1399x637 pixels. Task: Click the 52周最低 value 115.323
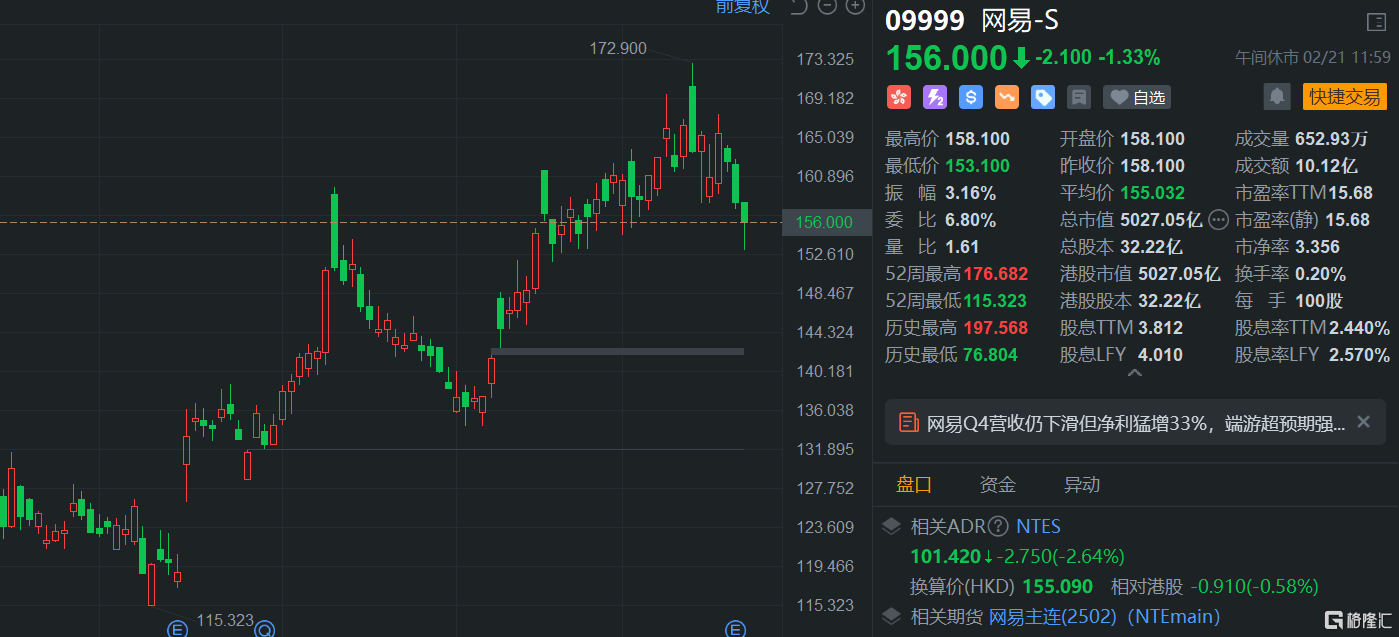point(996,301)
